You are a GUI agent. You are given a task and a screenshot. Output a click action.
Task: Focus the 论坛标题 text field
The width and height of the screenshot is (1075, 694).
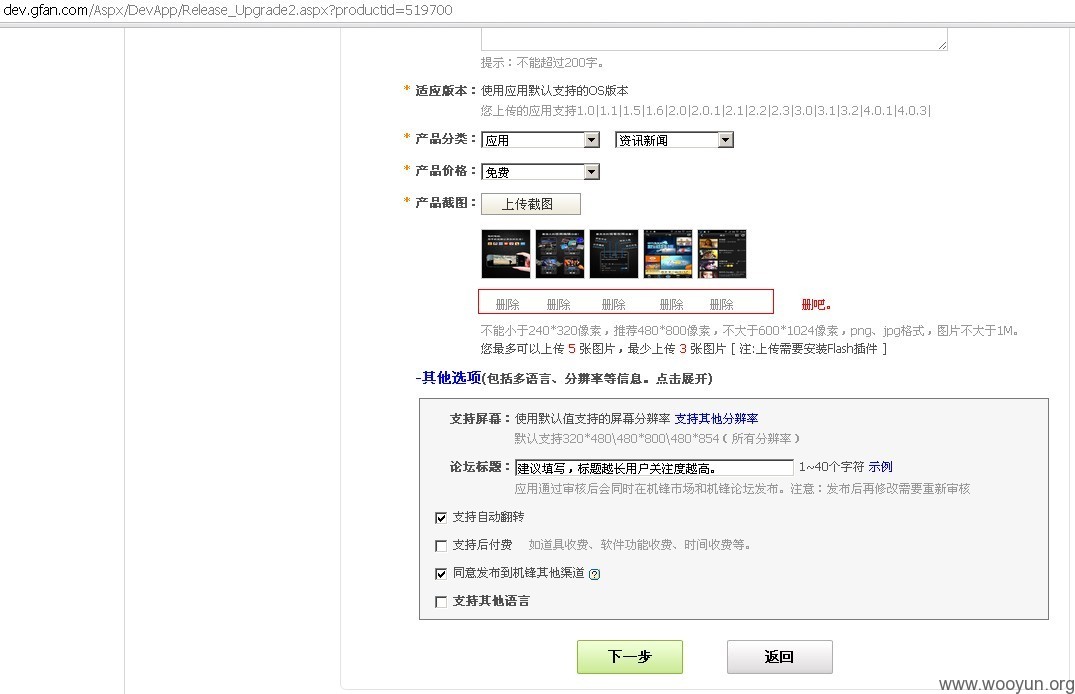coord(654,468)
